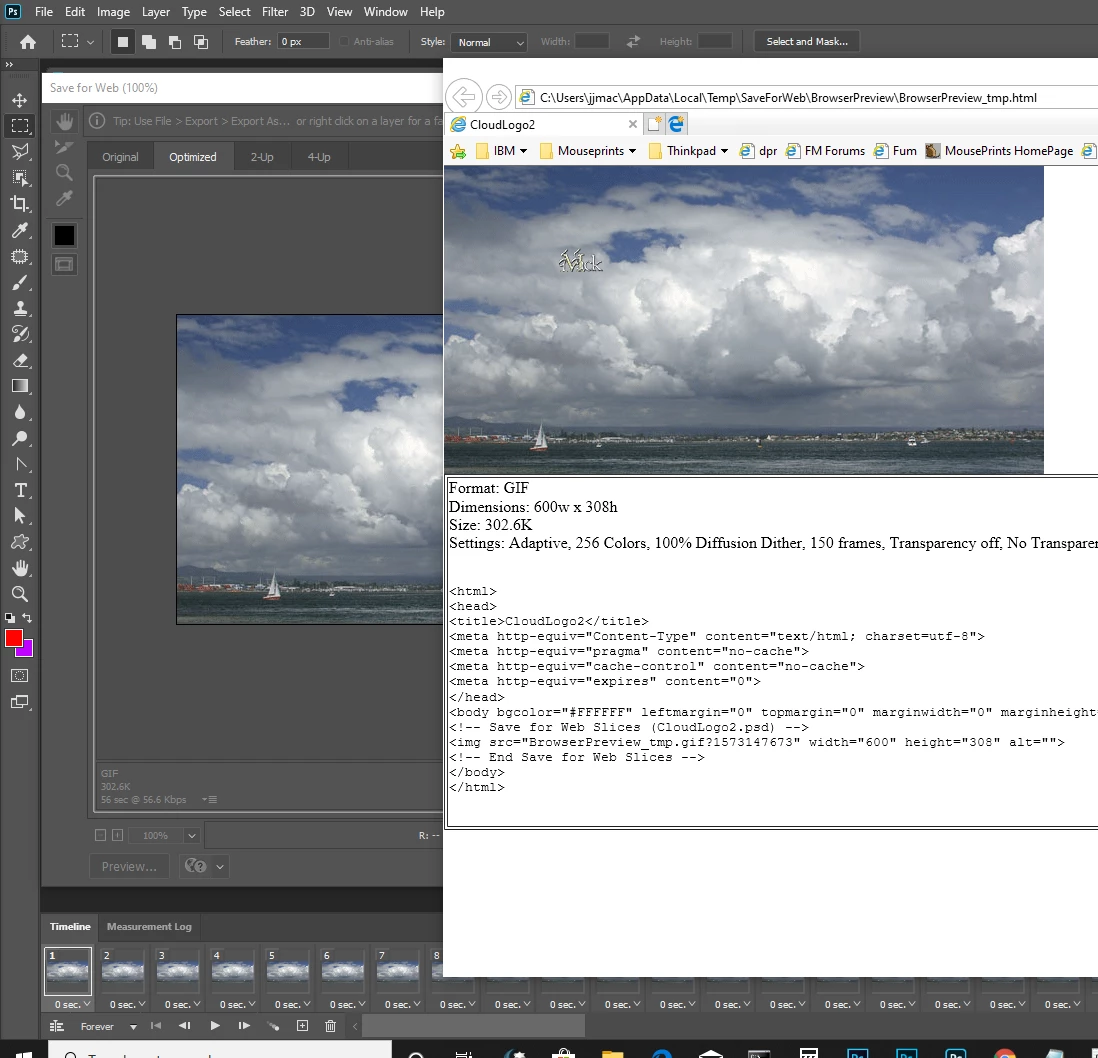
Task: Click the Preview button
Action: tap(129, 867)
